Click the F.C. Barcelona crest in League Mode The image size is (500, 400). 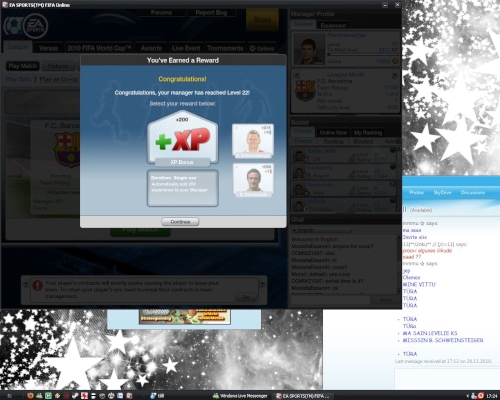[x=305, y=91]
